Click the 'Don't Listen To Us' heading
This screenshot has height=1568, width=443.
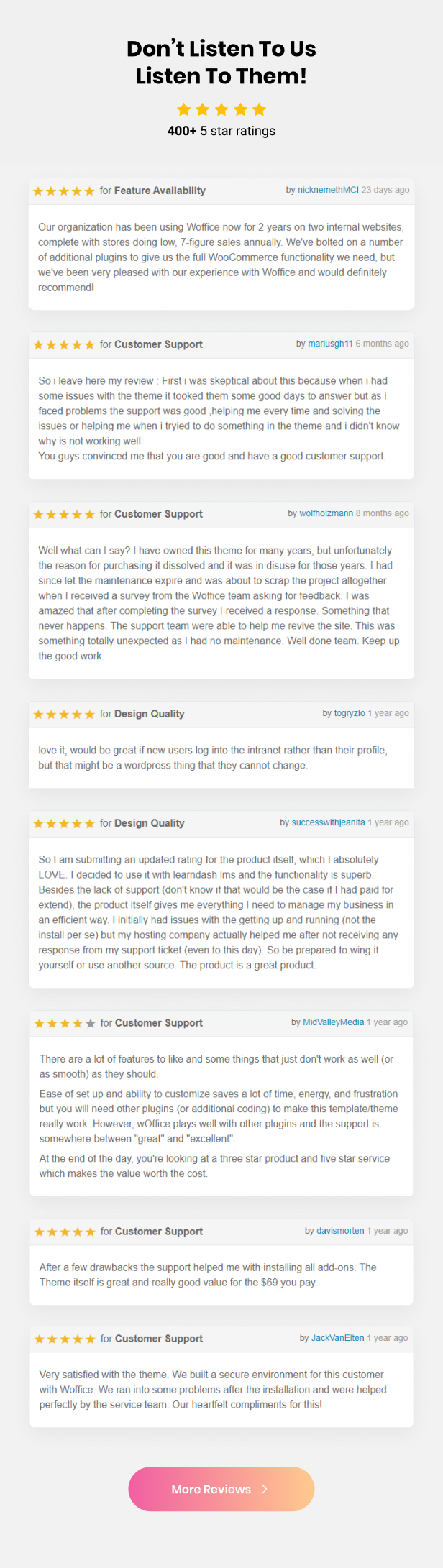221,49
